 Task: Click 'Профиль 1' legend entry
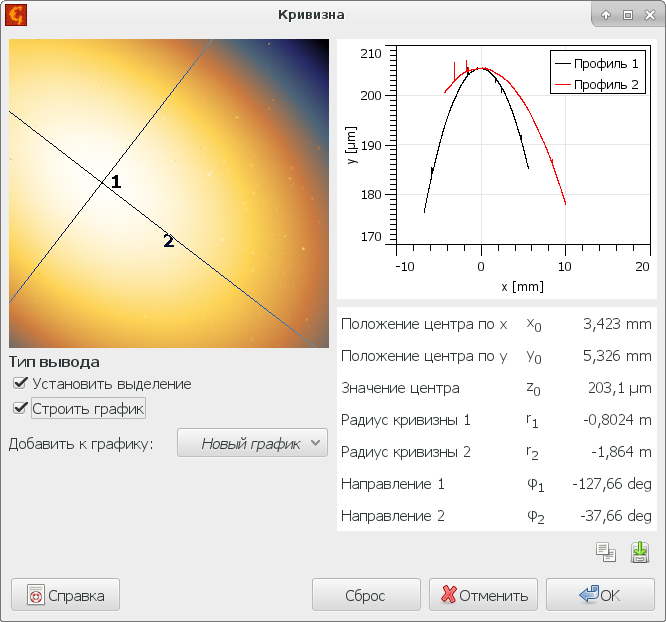597,64
